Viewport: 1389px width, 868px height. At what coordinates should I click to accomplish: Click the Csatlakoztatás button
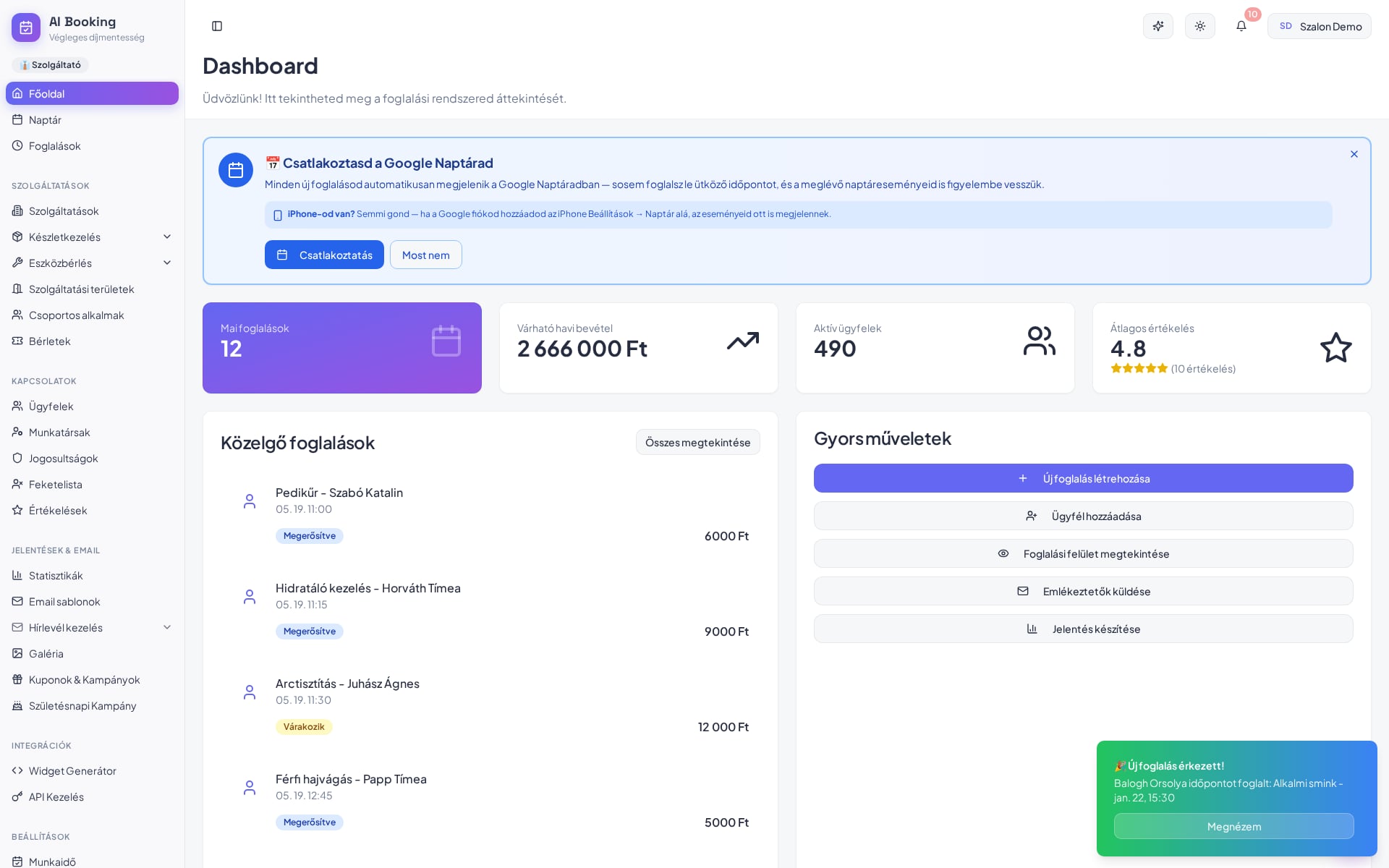point(324,255)
